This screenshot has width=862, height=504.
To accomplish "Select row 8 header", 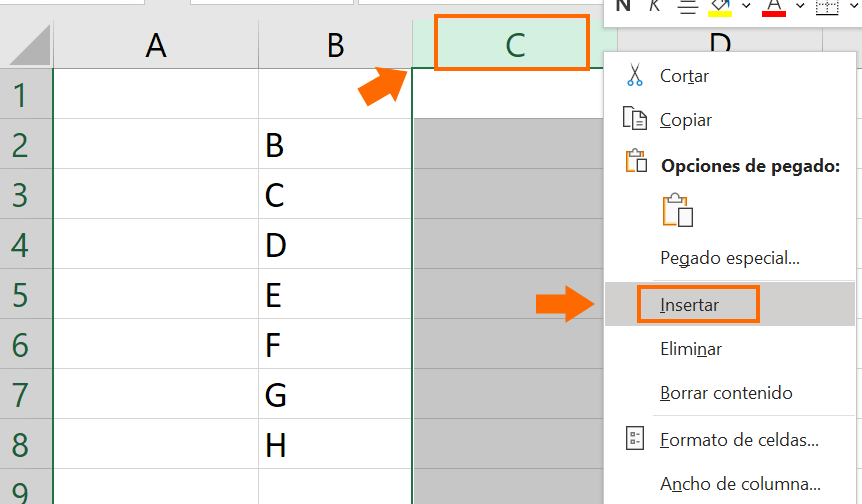I will pos(26,444).
